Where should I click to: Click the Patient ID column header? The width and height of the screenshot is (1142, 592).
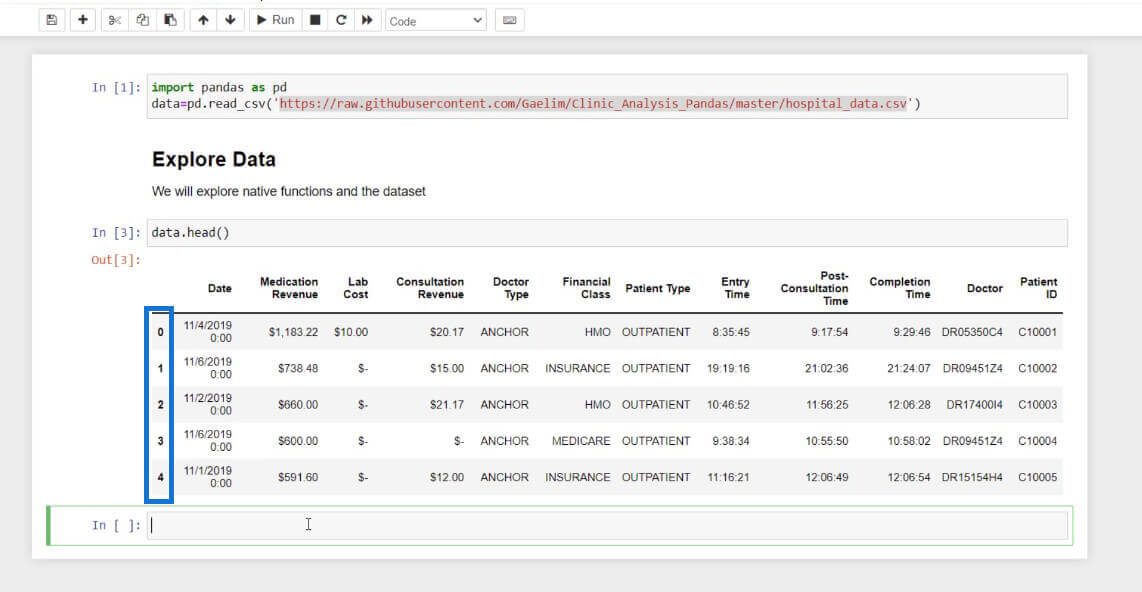(1038, 288)
